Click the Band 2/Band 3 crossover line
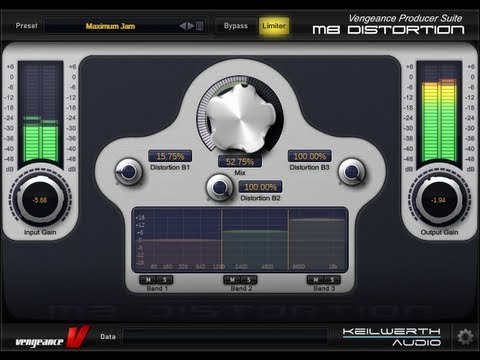Screen dimensions: 480x360 (x=288, y=240)
